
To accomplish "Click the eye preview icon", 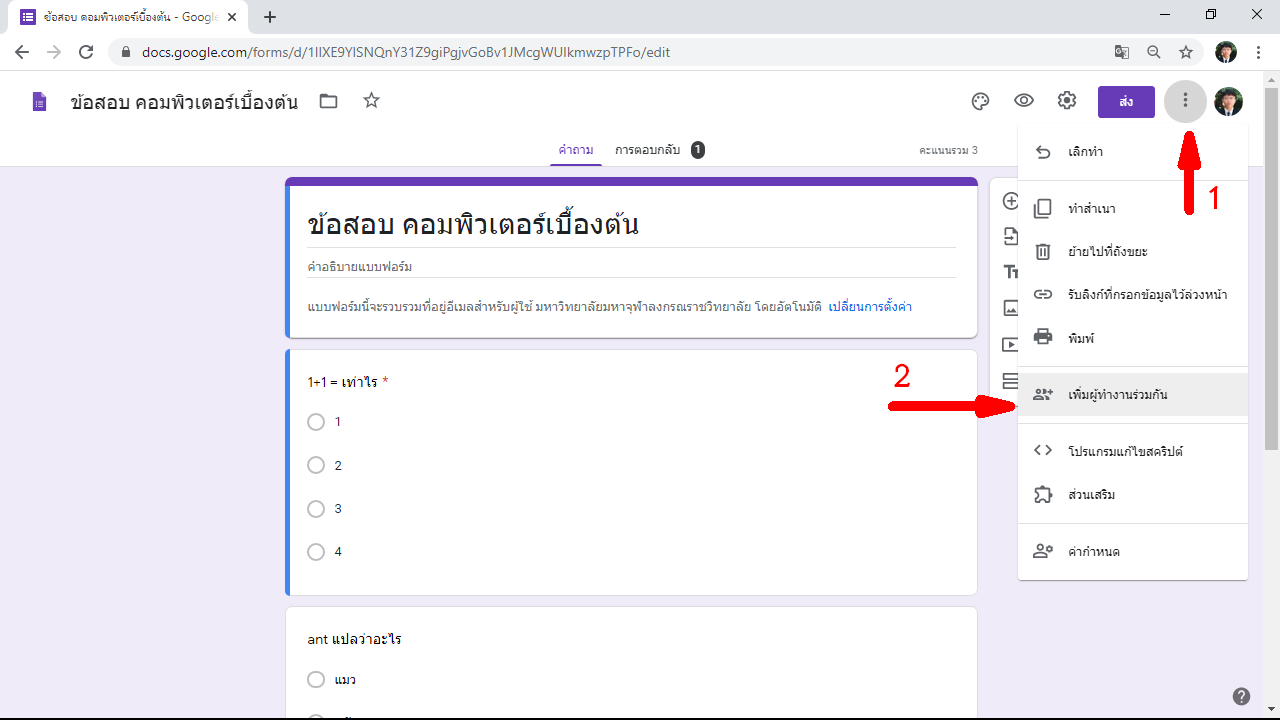I will click(x=1024, y=101).
